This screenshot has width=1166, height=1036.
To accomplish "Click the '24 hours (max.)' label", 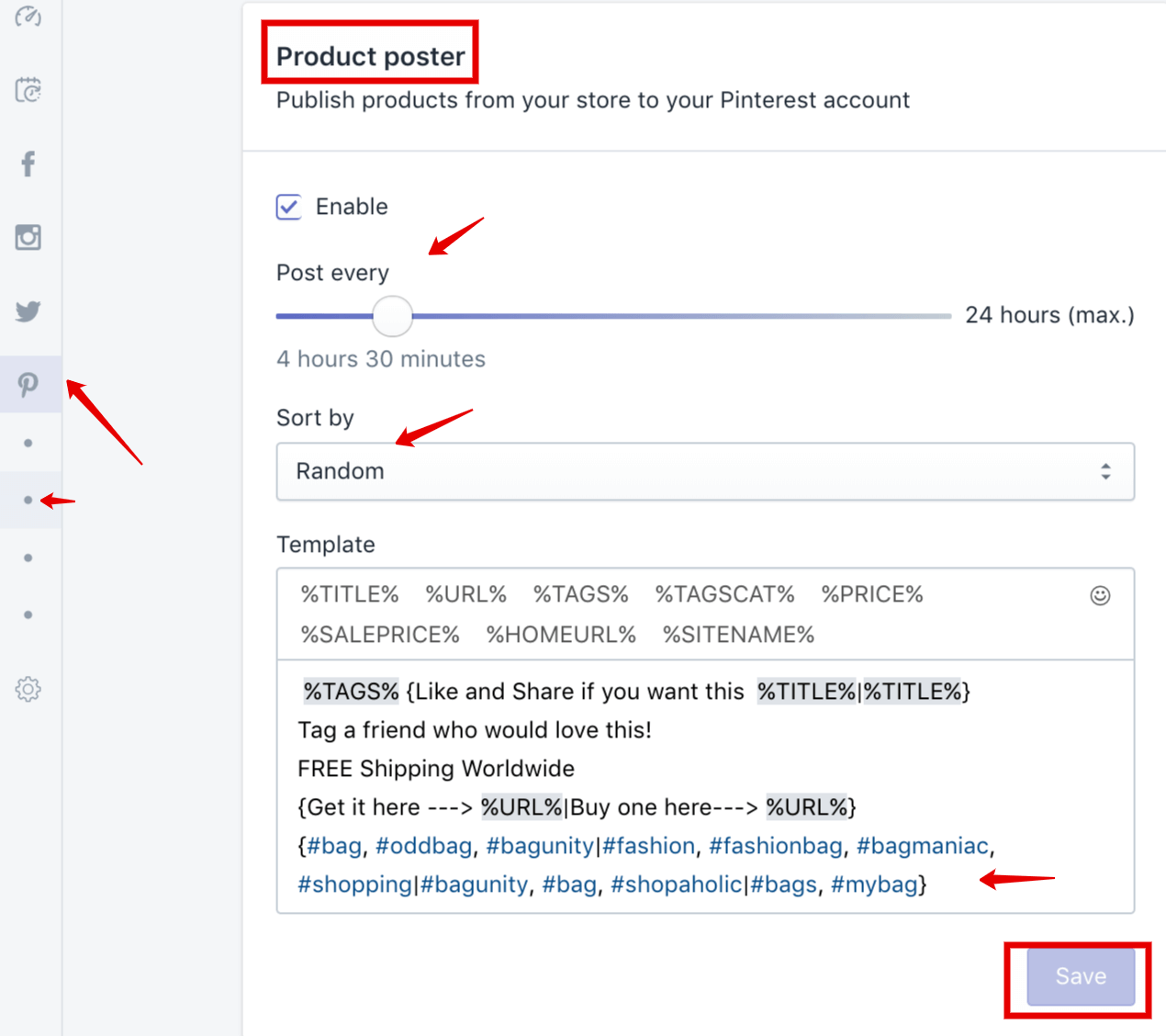I will pos(1050,315).
